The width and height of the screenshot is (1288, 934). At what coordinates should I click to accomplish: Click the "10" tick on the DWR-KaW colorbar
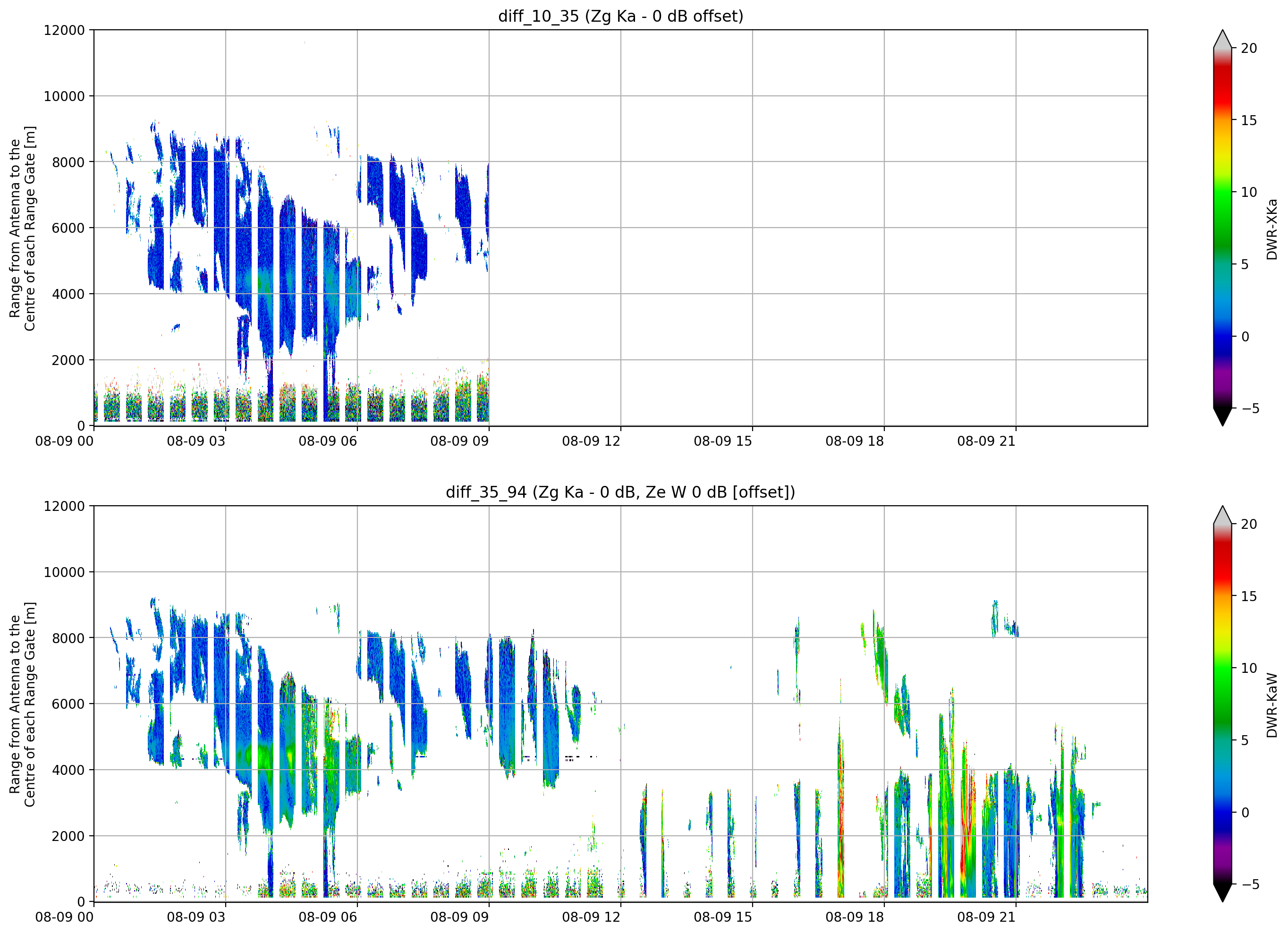1249,668
